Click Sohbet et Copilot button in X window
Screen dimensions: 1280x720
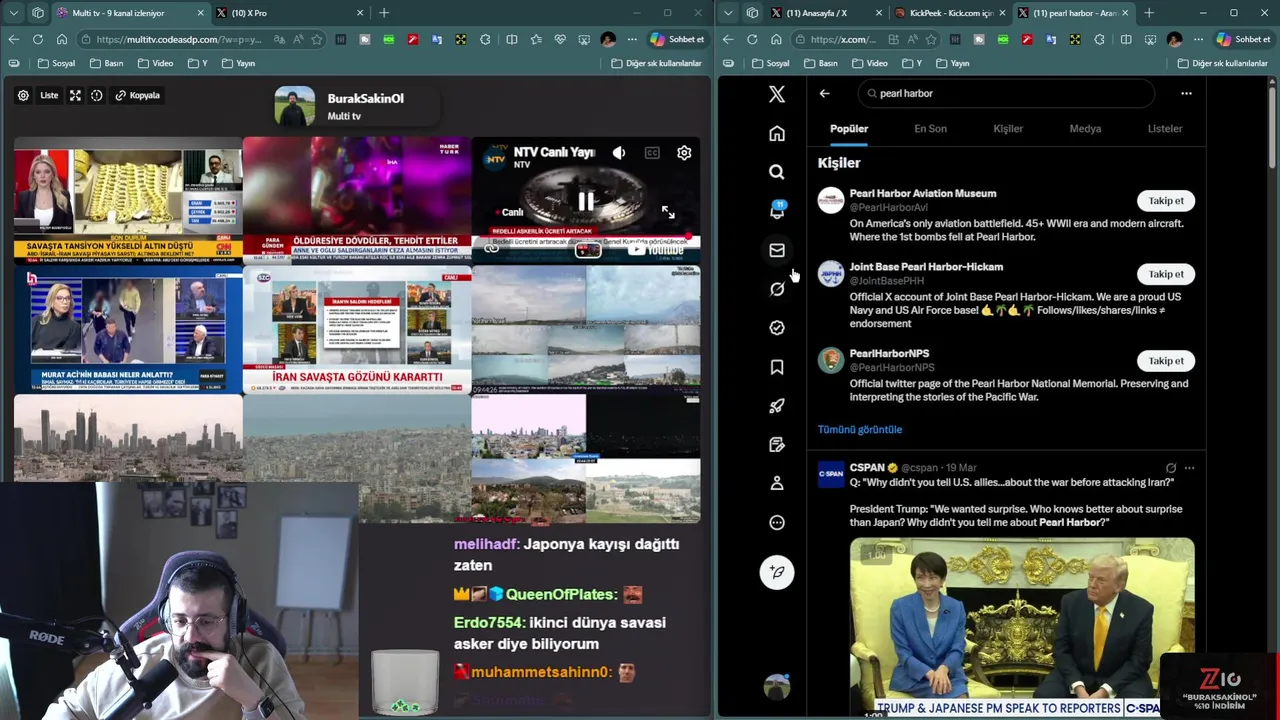(x=1243, y=39)
